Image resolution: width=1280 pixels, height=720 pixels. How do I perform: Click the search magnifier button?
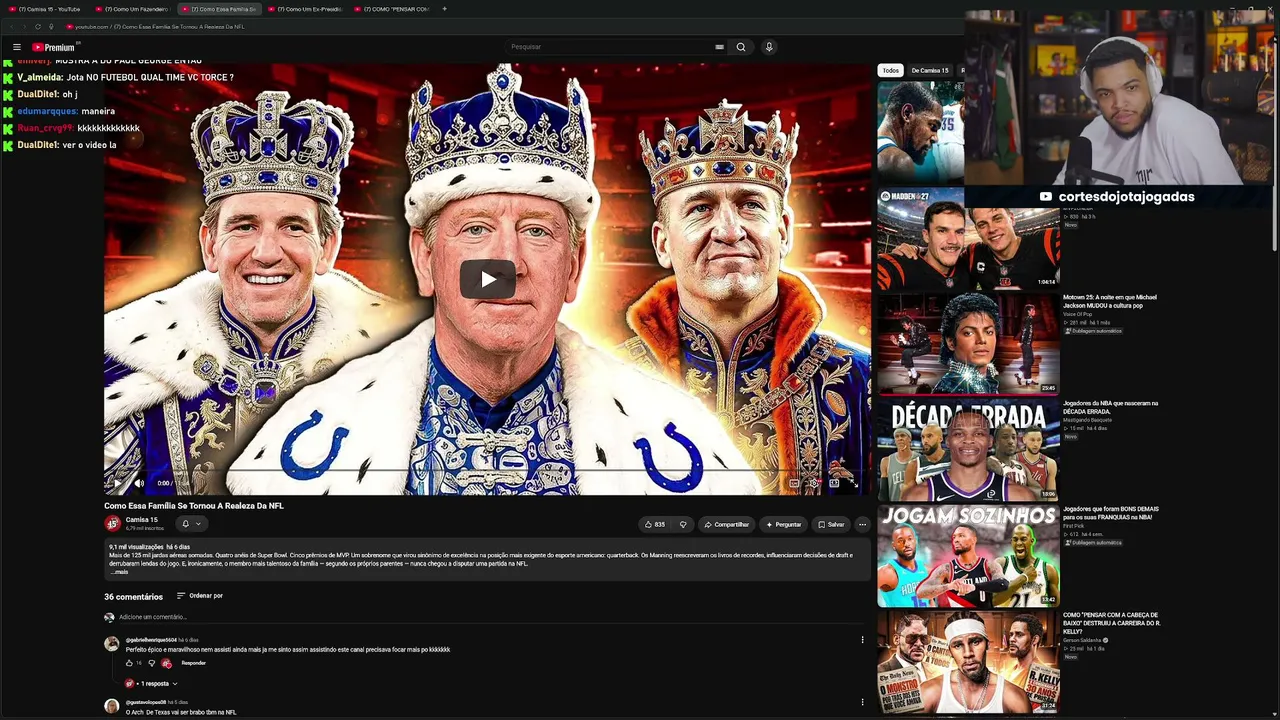click(741, 47)
